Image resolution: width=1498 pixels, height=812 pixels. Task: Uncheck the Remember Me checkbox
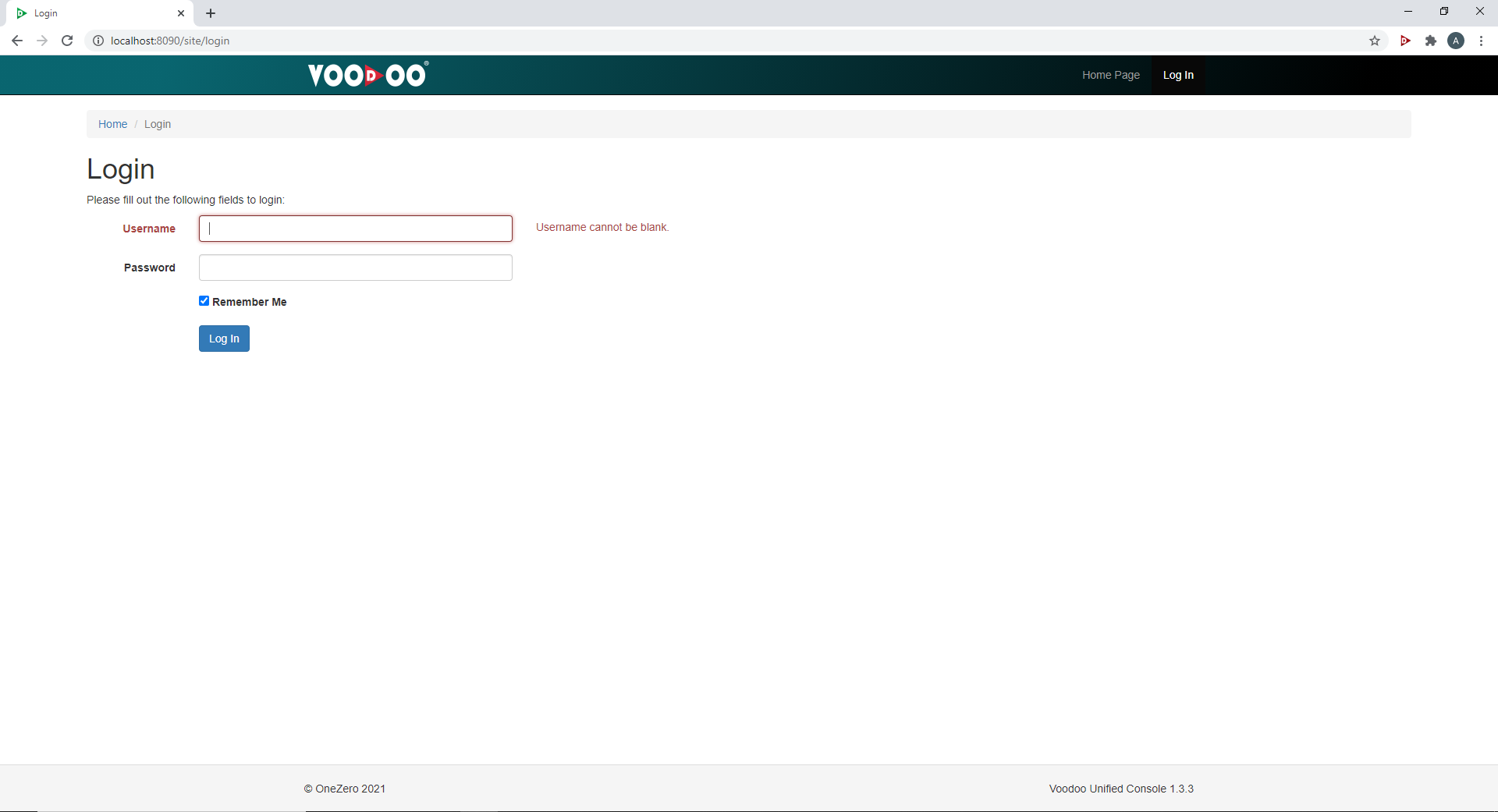(x=204, y=301)
